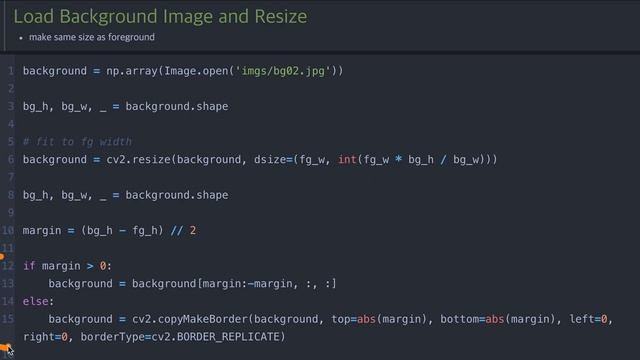Click 'cv2.resize' on line 6
Viewport: 640px width, 360px height.
click(x=138, y=160)
